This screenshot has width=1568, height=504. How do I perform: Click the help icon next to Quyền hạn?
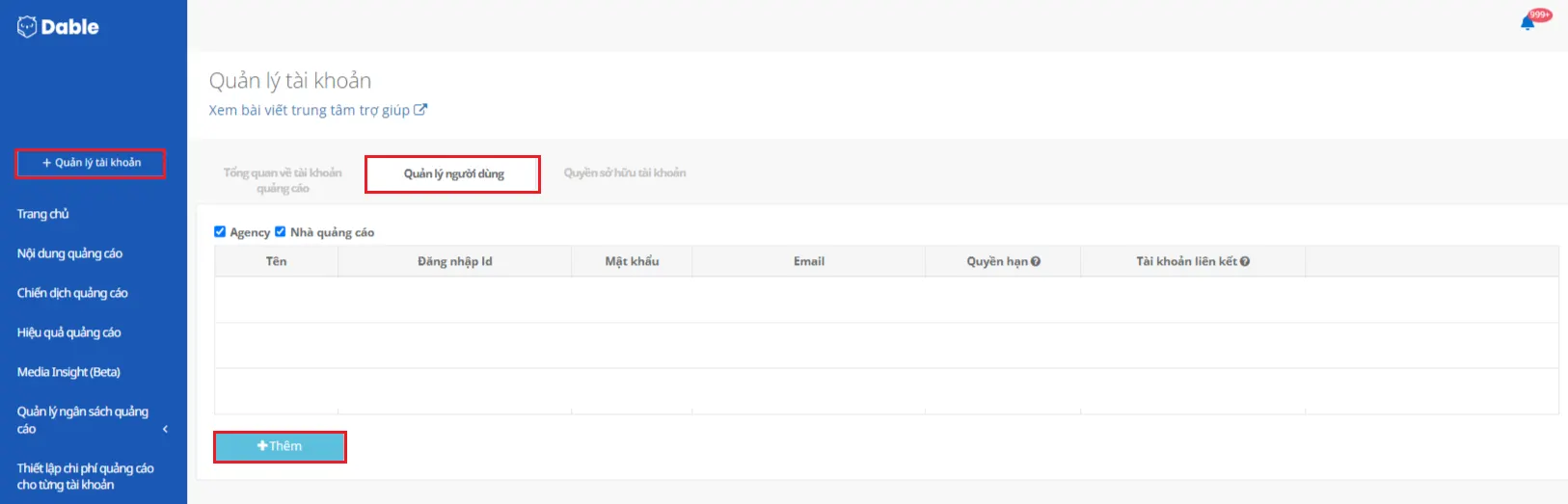point(1036,261)
